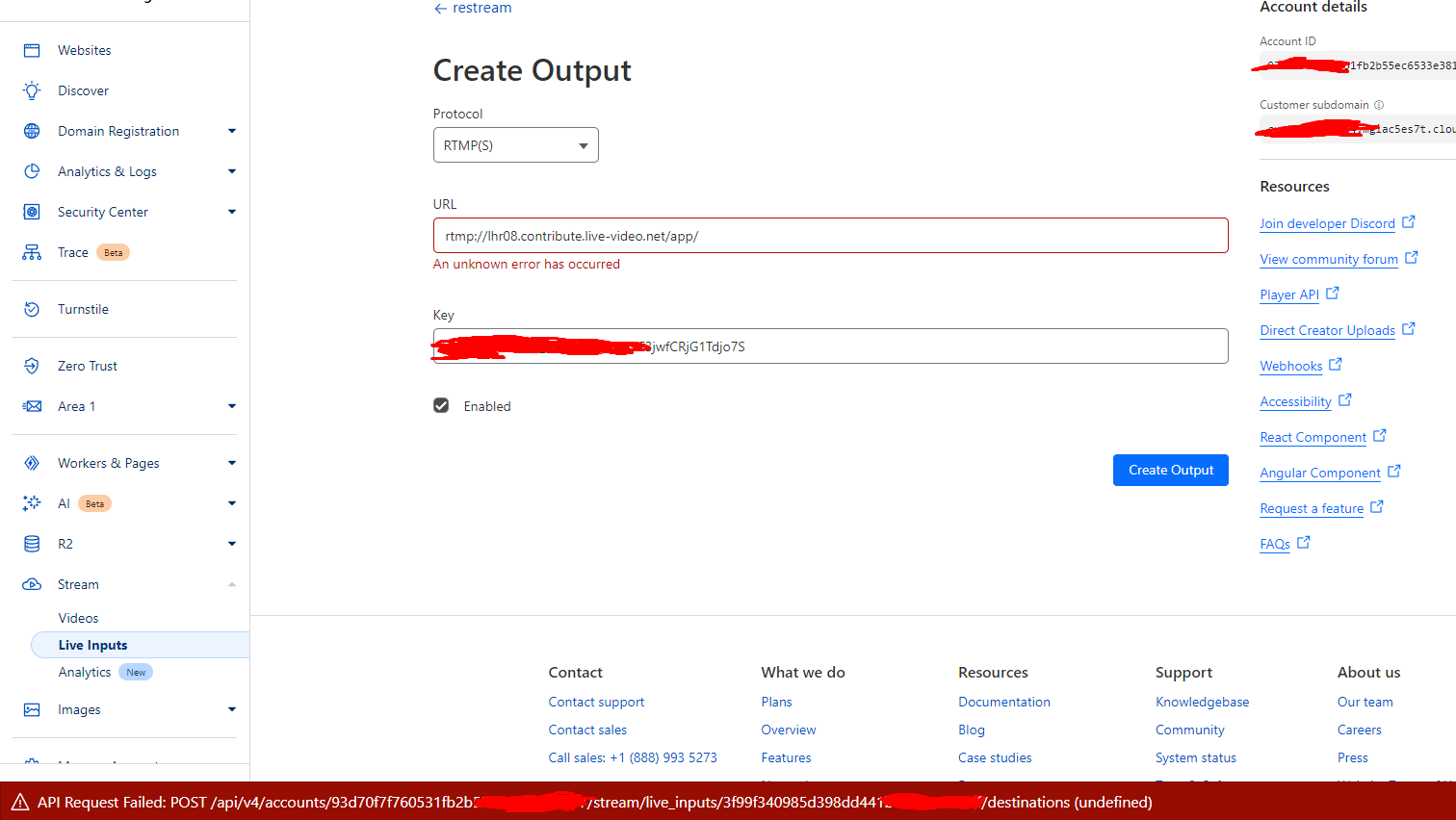Viewport: 1456px width, 820px height.
Task: Uncheck the Enabled checkbox
Action: tap(441, 405)
